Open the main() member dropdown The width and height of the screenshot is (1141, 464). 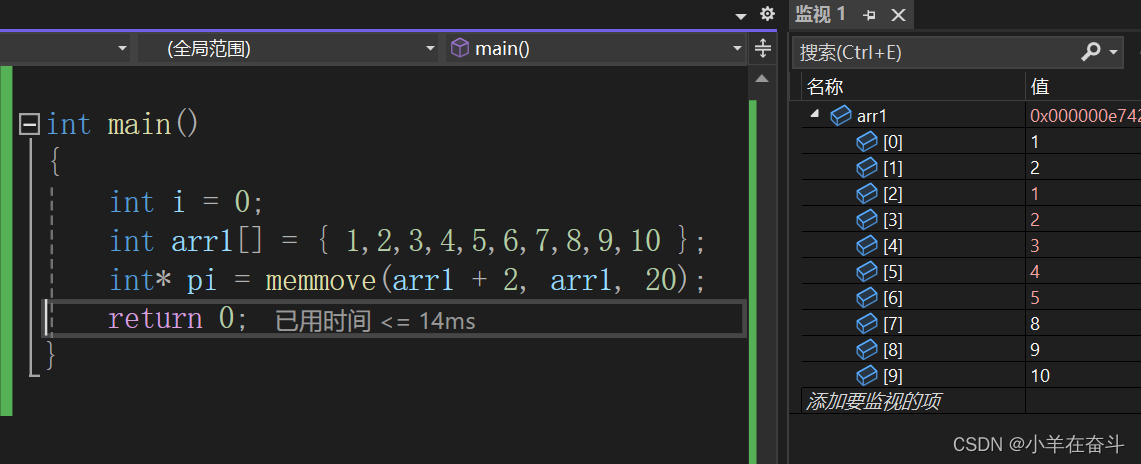point(597,49)
